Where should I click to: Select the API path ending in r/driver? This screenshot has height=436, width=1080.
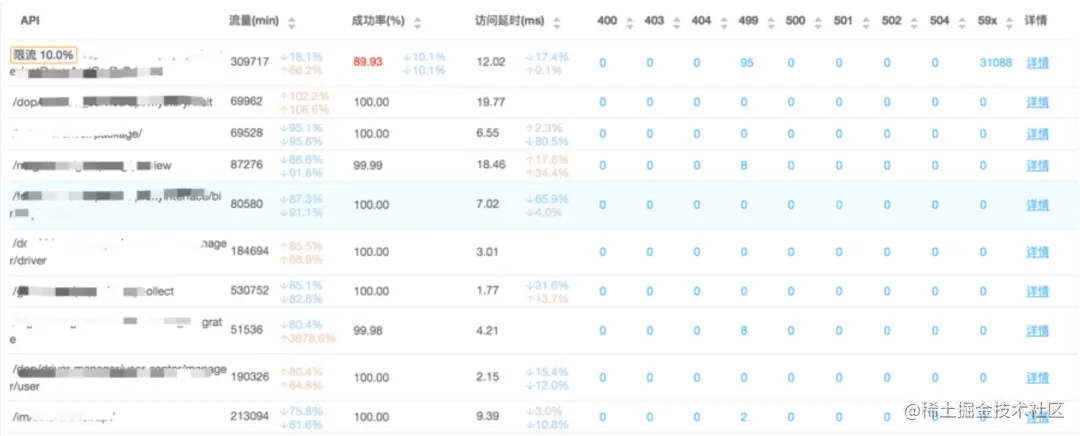(120, 252)
